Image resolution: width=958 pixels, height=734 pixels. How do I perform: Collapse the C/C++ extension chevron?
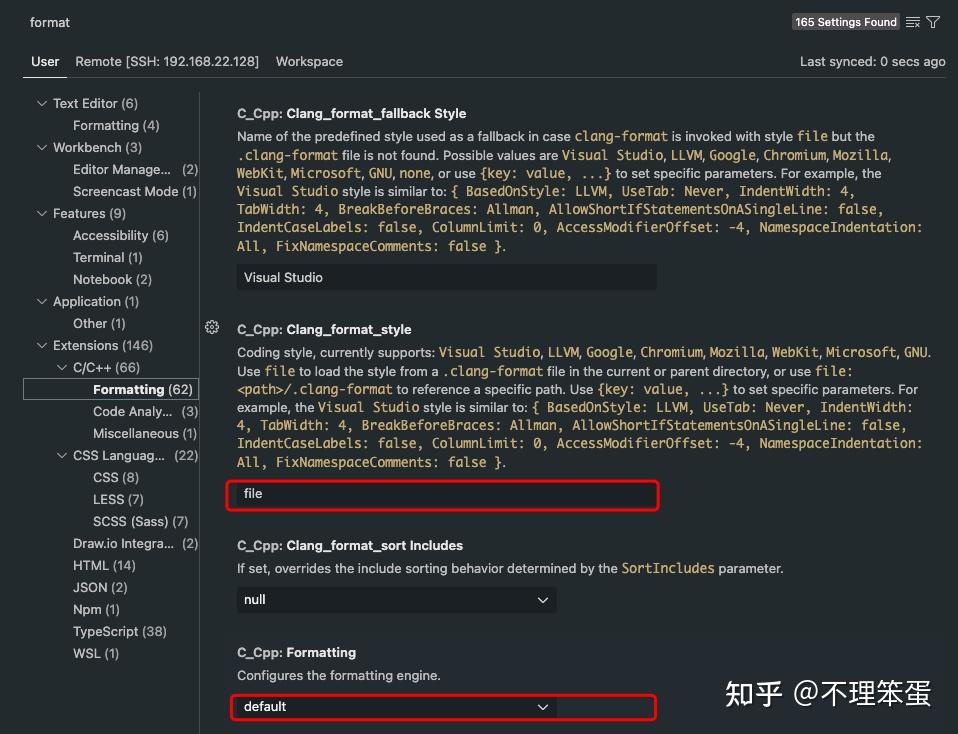[x=62, y=367]
